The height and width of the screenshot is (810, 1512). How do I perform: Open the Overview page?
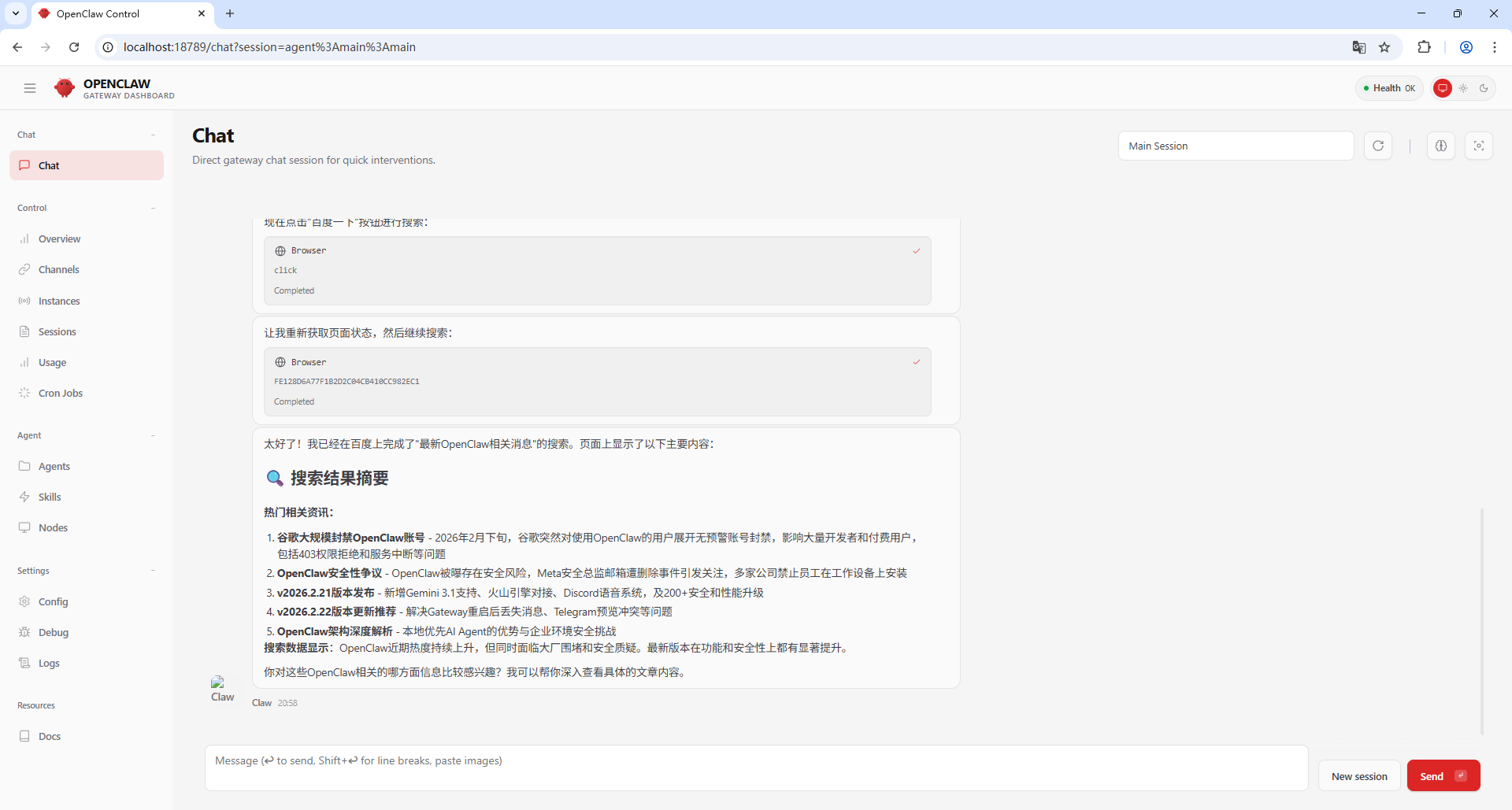[59, 239]
